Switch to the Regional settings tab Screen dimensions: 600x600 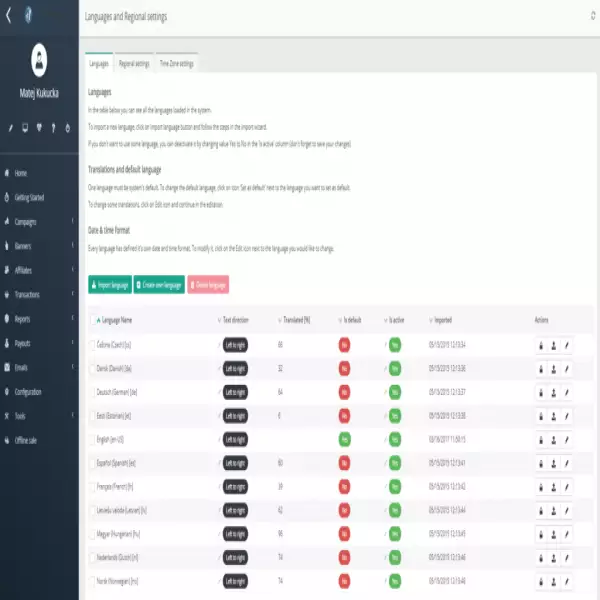click(134, 63)
